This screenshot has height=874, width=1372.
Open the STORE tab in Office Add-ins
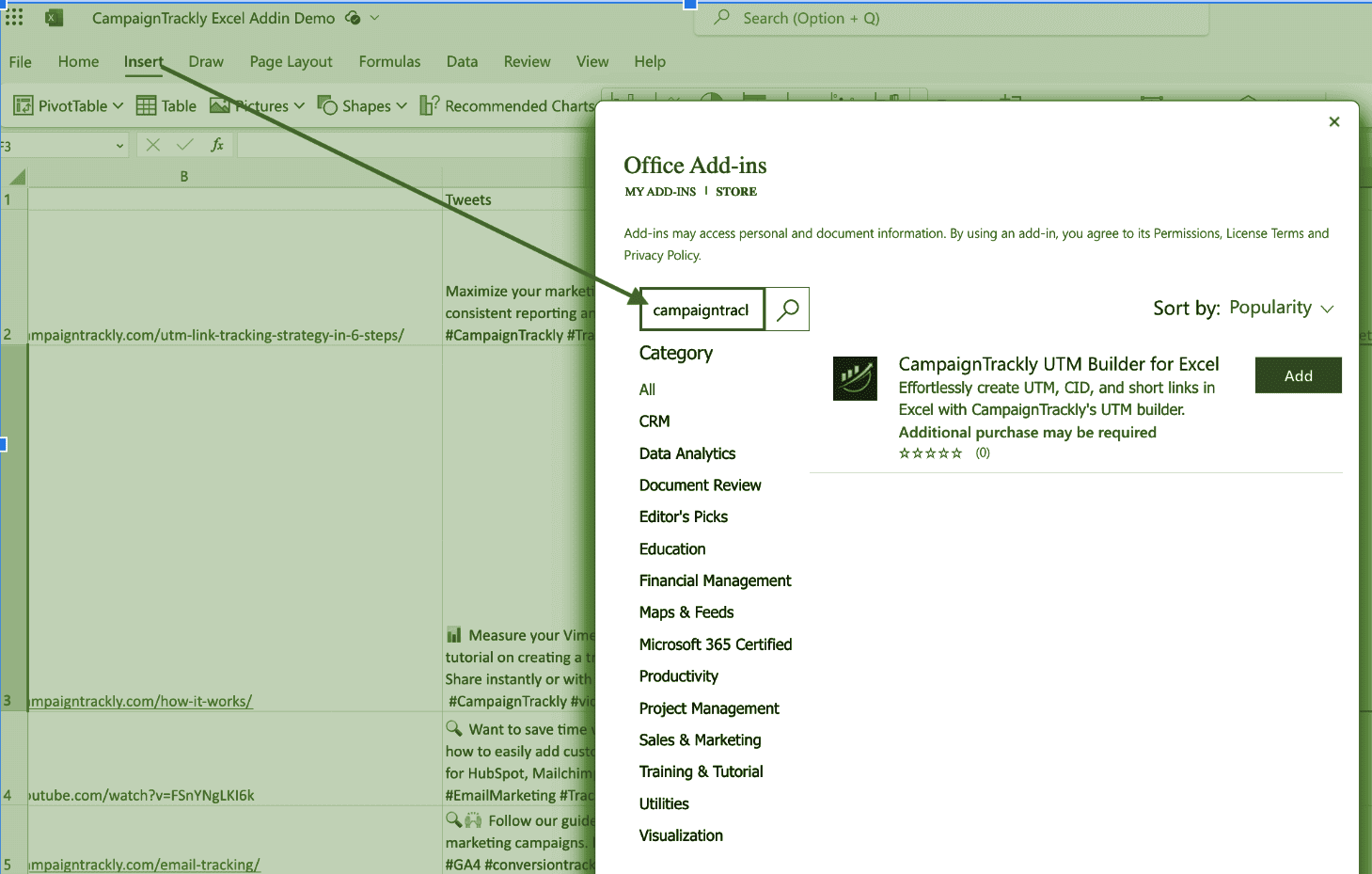point(735,191)
